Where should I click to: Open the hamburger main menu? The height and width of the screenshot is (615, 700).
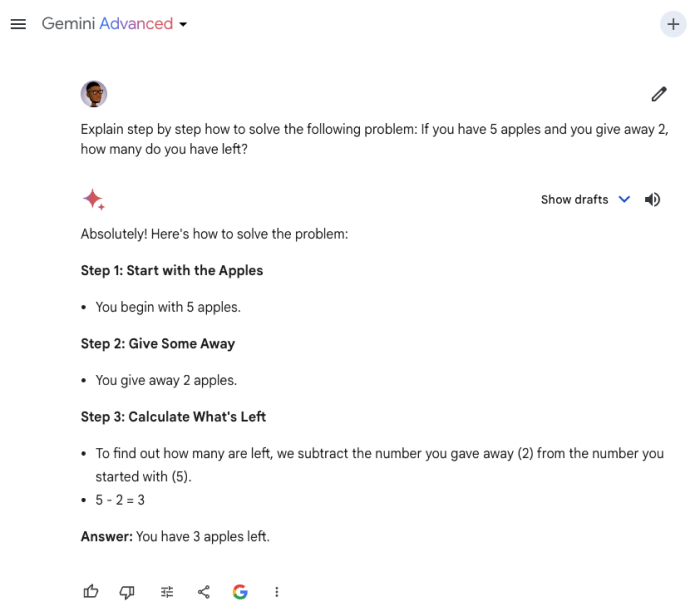[x=18, y=24]
